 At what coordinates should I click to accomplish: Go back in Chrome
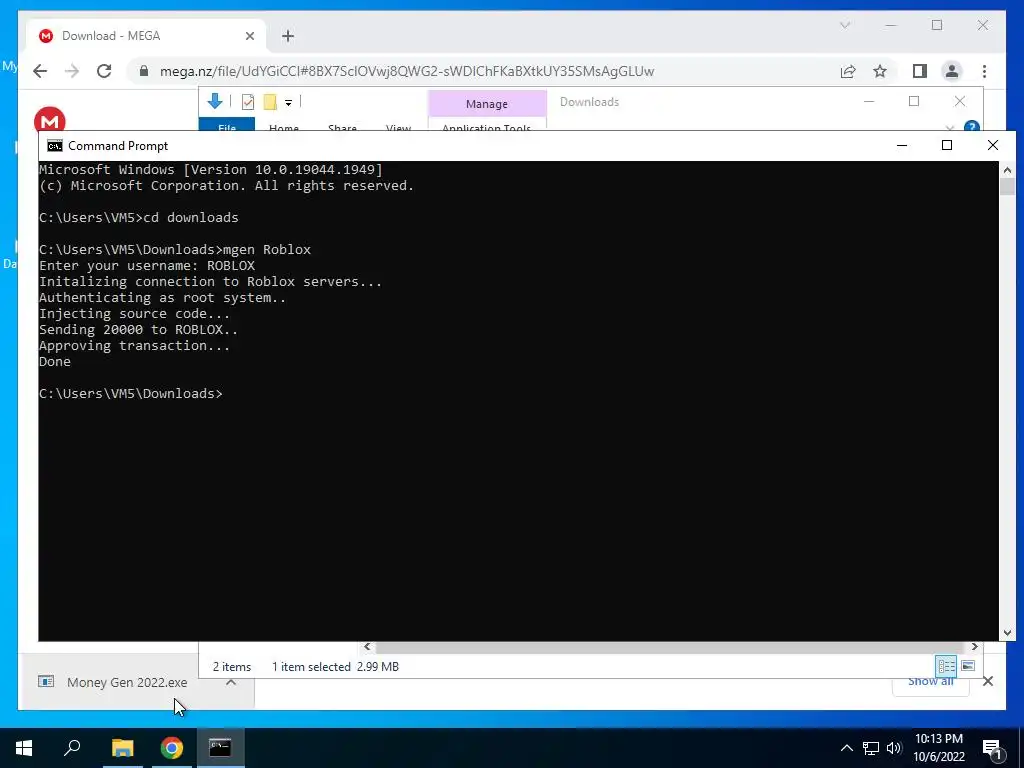coord(40,71)
